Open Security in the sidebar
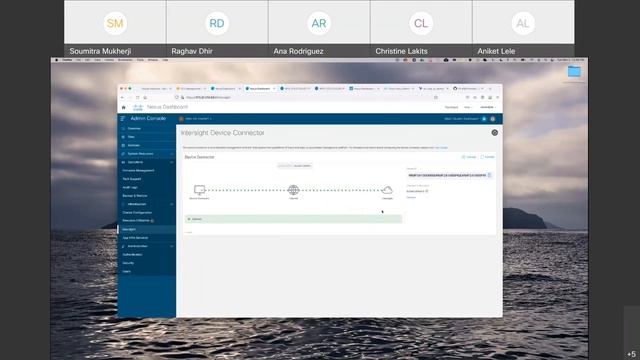This screenshot has height=360, width=640. click(128, 263)
